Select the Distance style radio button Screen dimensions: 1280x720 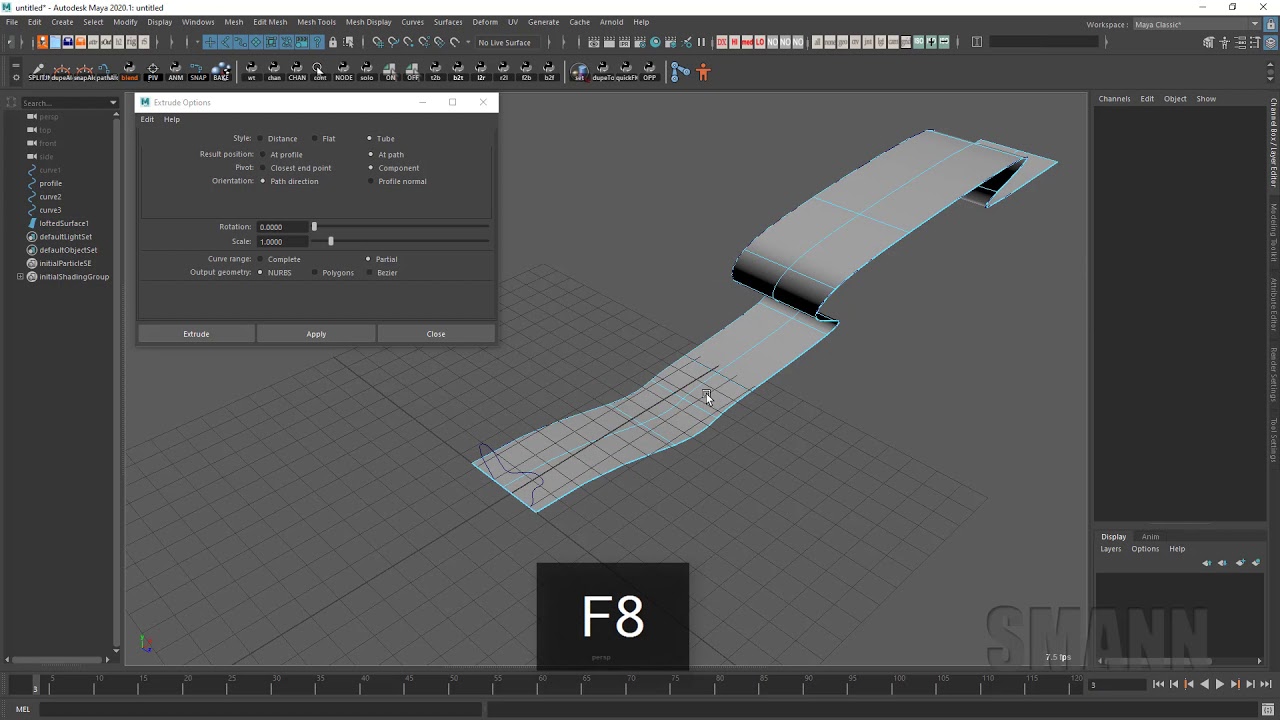click(261, 138)
